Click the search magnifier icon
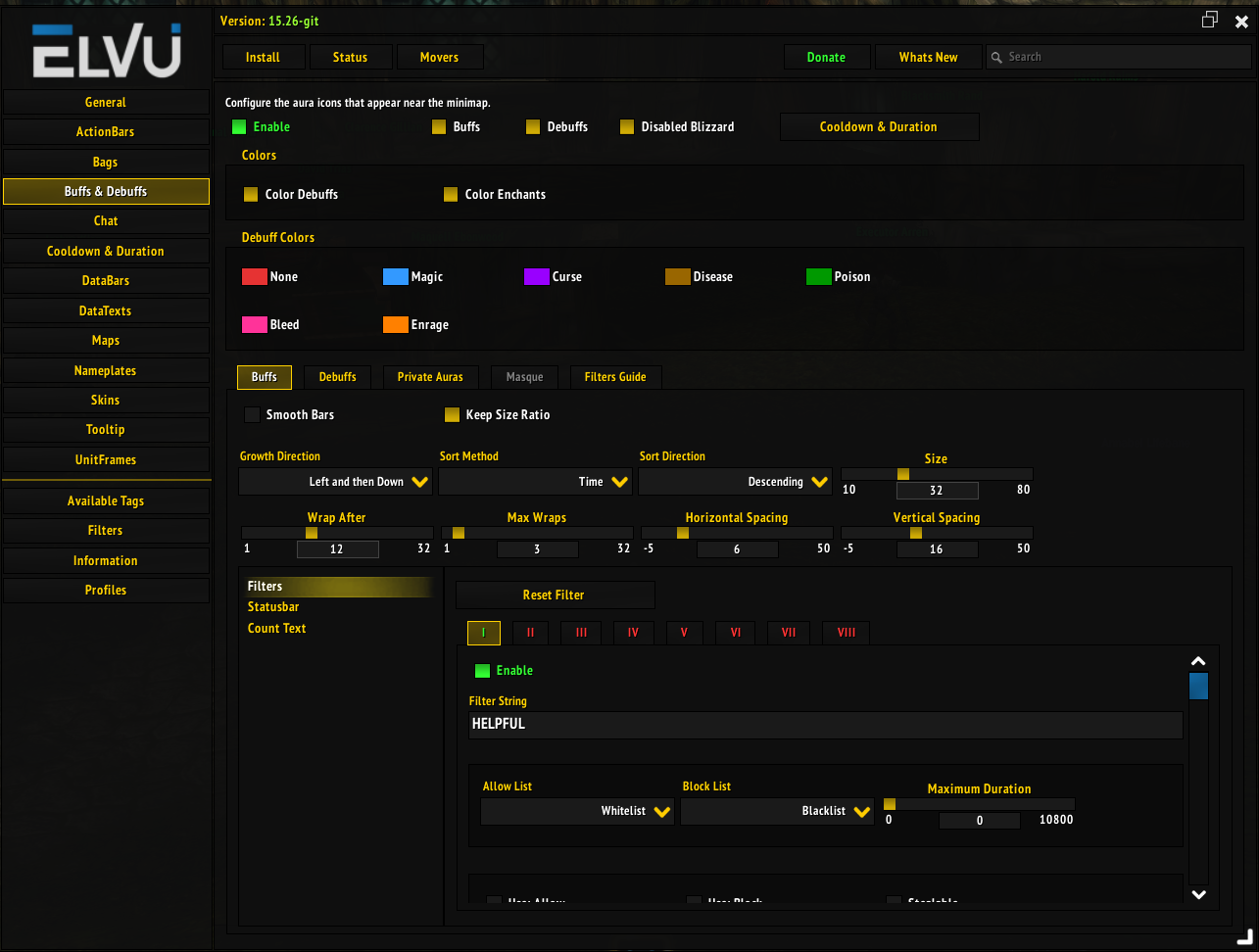1259x952 pixels. tap(996, 57)
